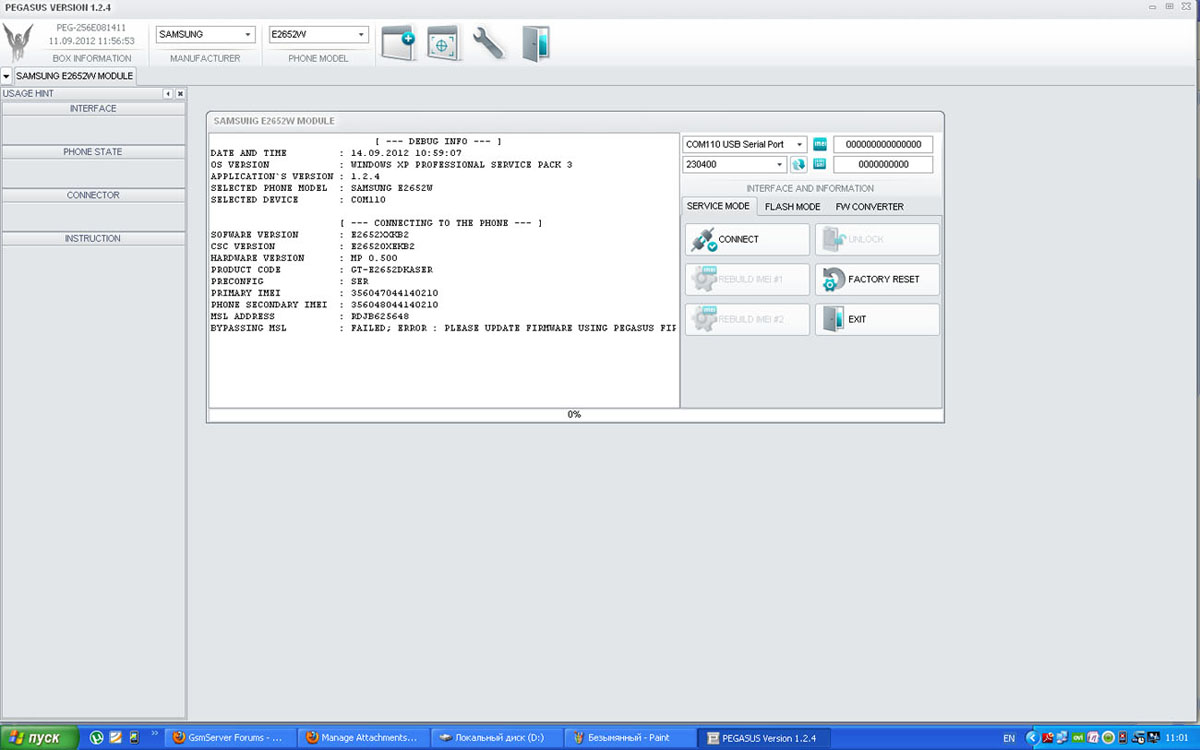The width and height of the screenshot is (1200, 750).
Task: Click the Factory Reset button
Action: pos(877,279)
